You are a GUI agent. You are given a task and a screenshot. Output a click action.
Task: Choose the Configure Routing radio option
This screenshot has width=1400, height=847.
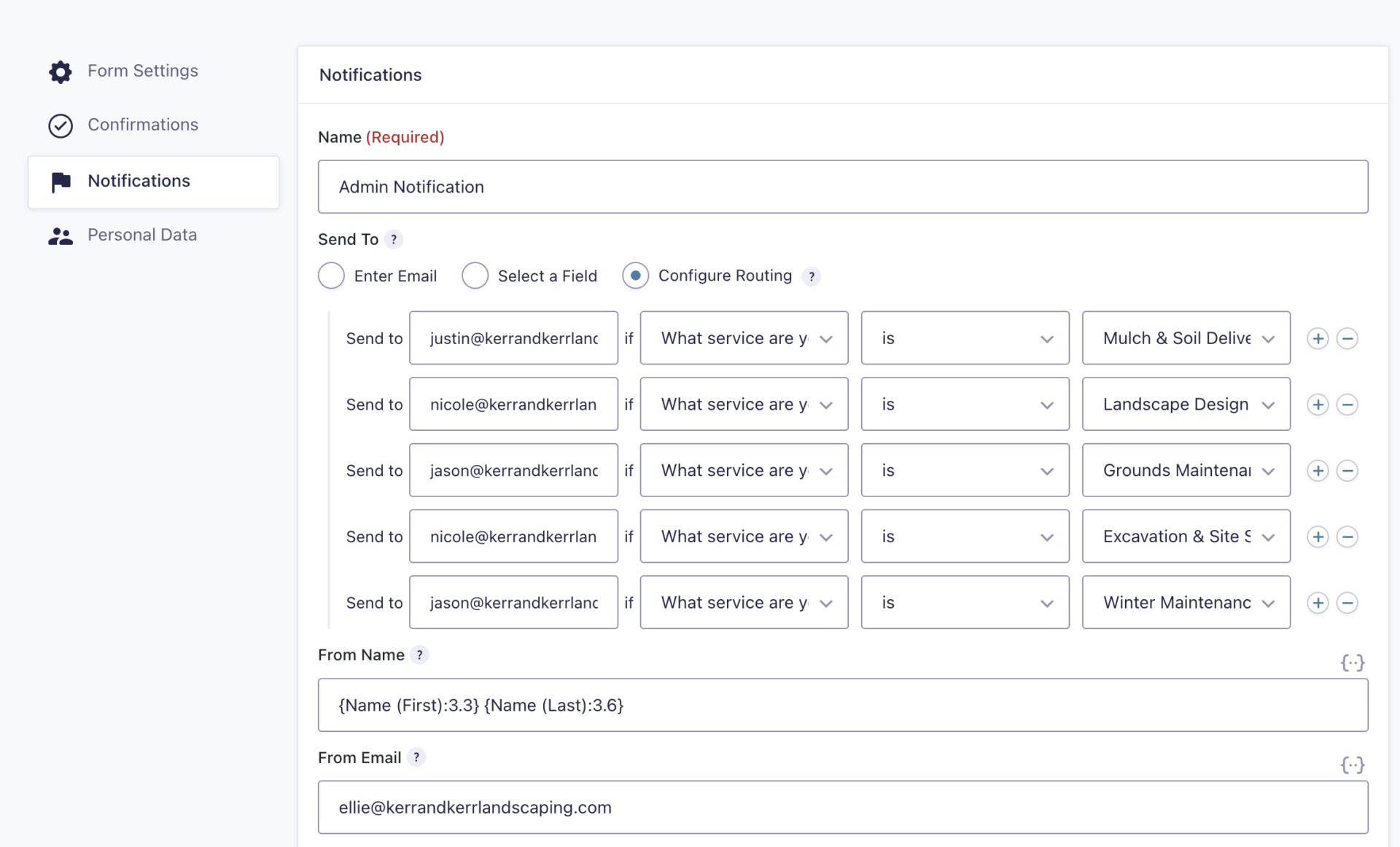(635, 276)
